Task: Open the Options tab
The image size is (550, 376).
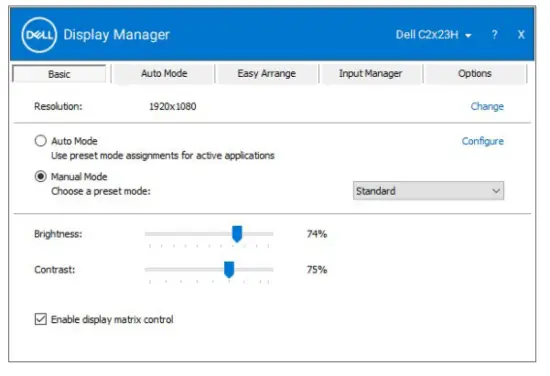Action: (x=475, y=73)
